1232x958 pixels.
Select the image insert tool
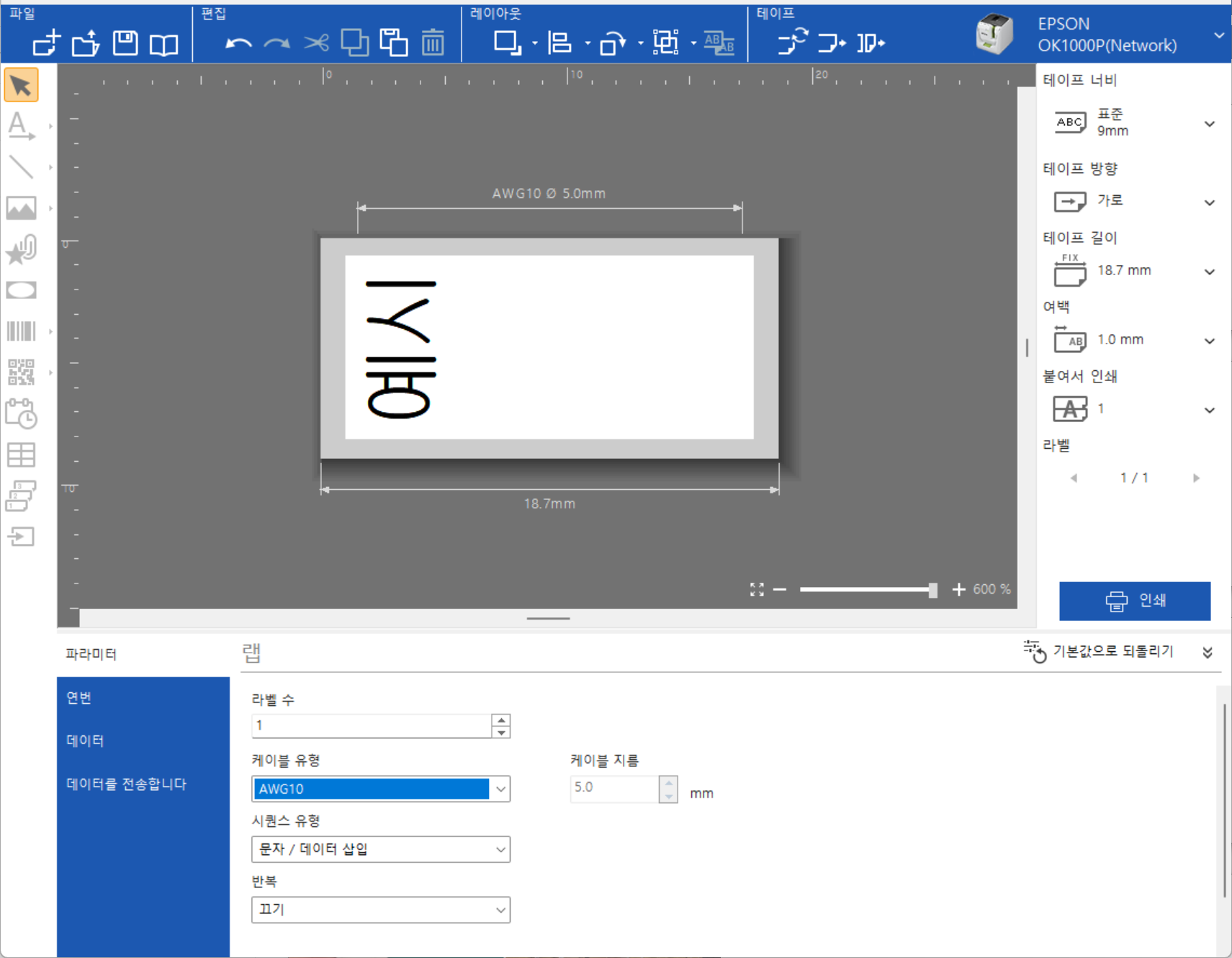[x=21, y=208]
